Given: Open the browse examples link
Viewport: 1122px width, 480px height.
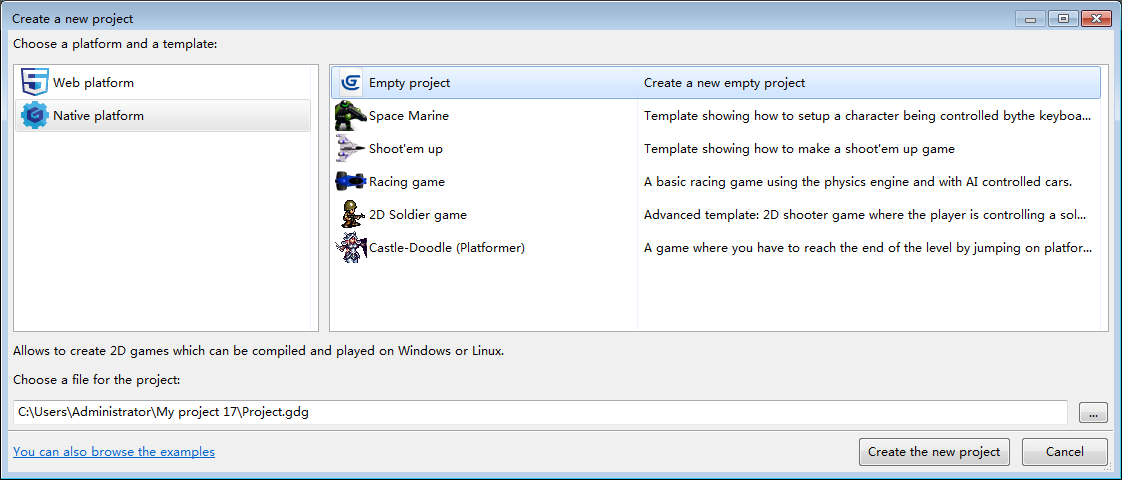Looking at the screenshot, I should (114, 452).
